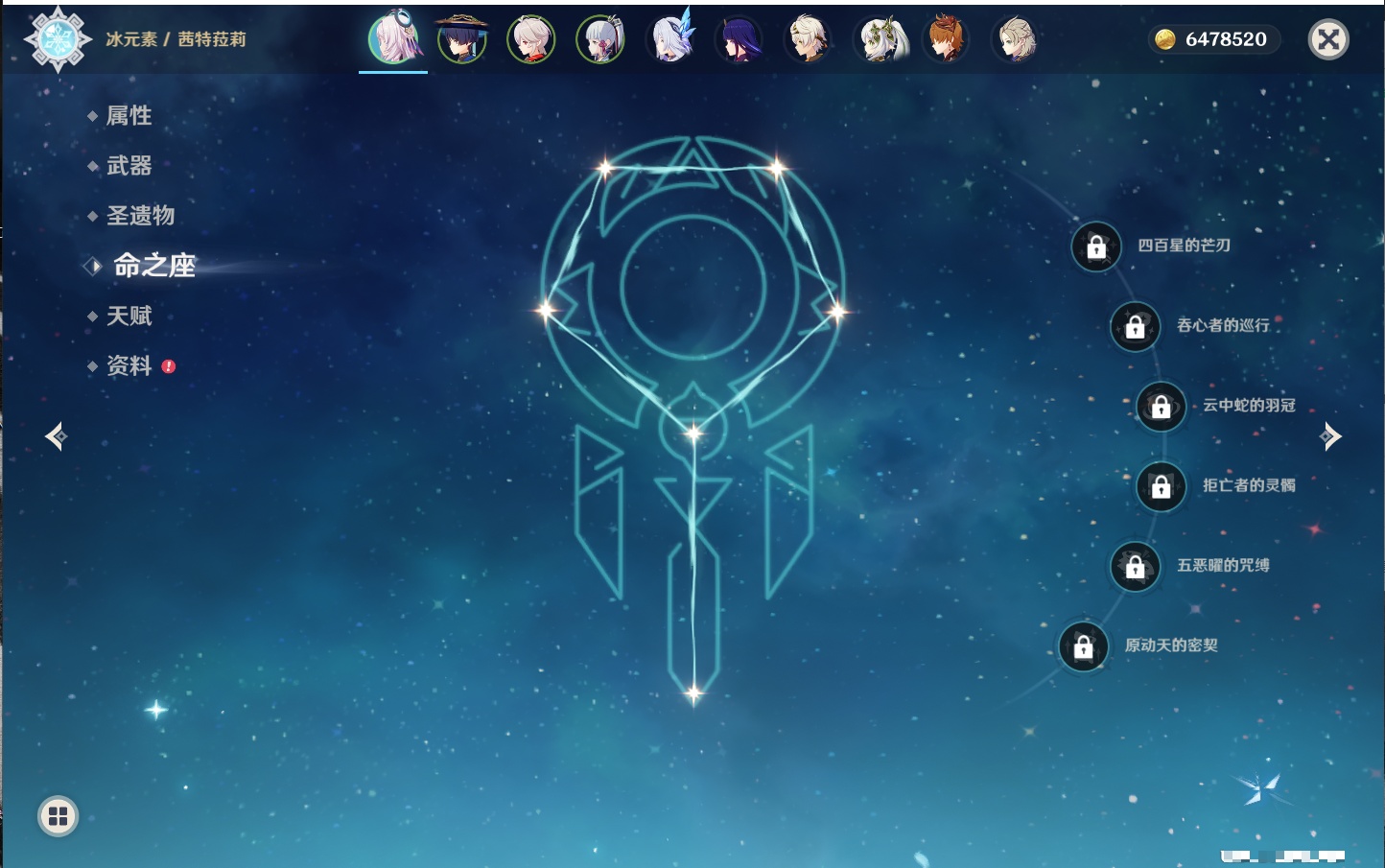
Task: Select Raiden Shogun's purple-haired portrait
Action: (x=739, y=39)
